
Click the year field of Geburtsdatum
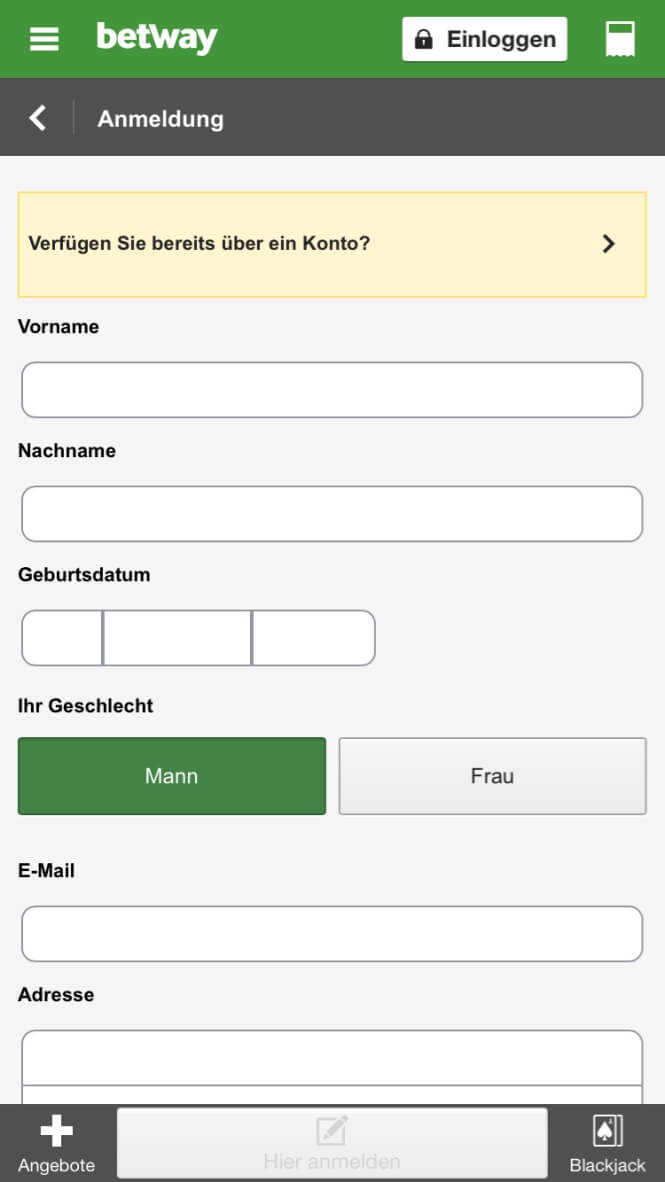312,637
